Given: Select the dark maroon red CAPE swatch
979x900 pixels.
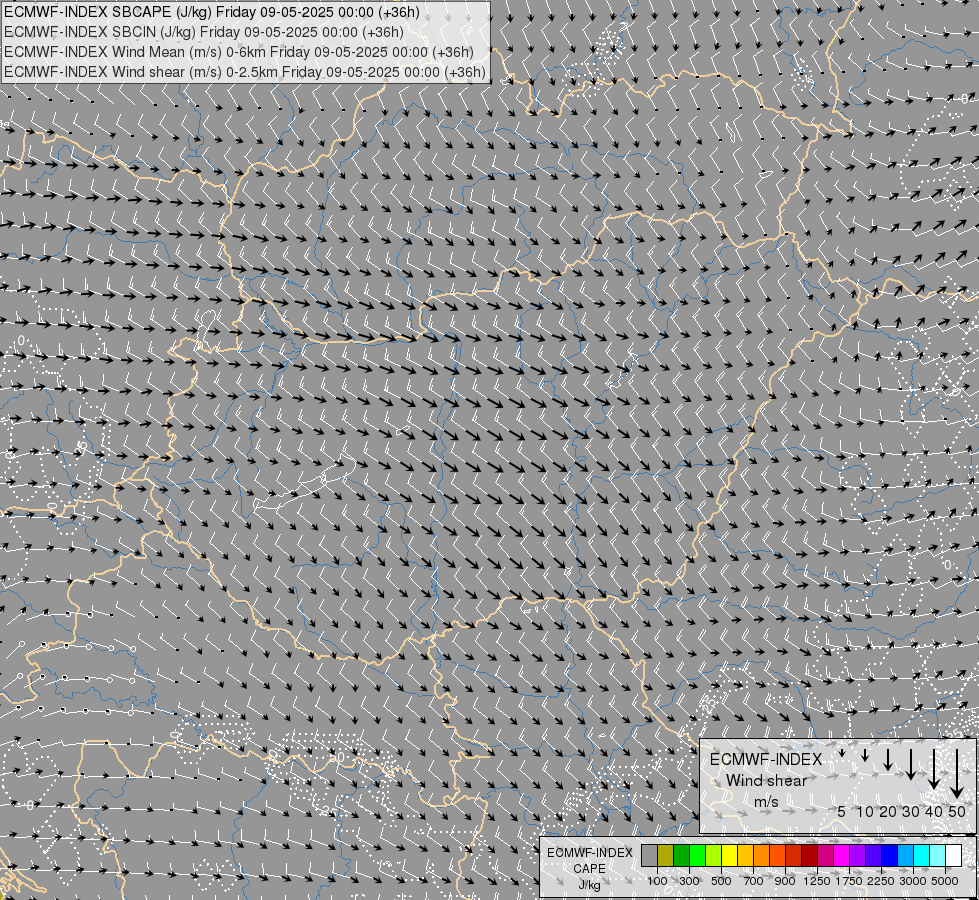Looking at the screenshot, I should point(810,856).
